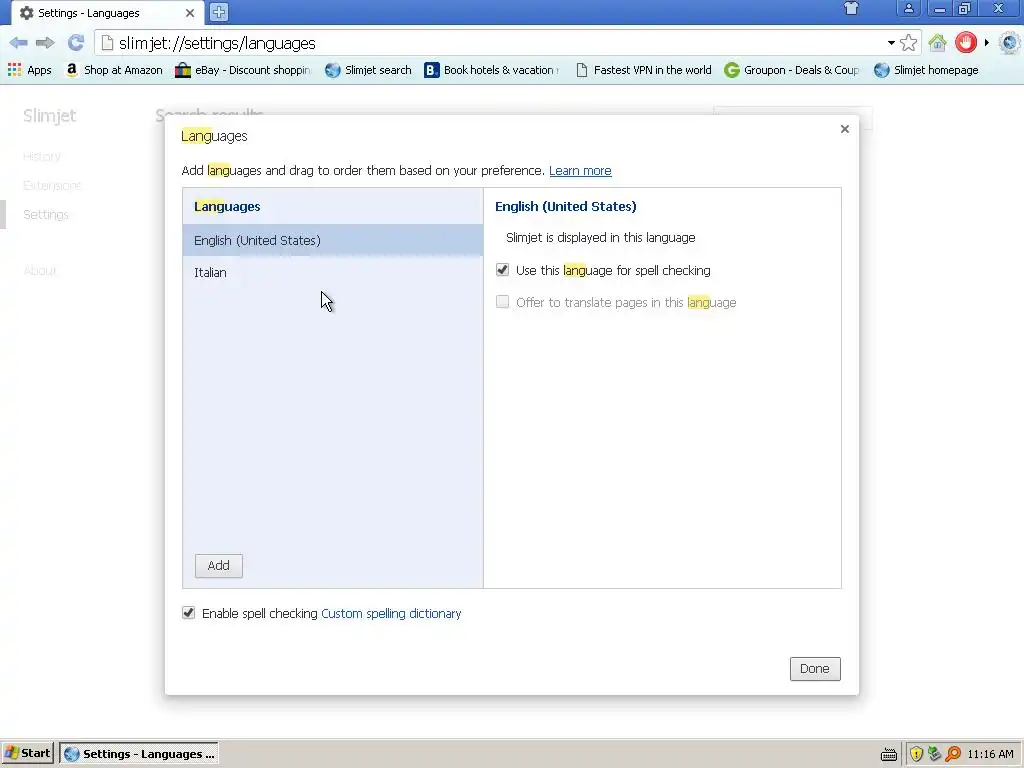Open Book hotels & vacation bookmark
The image size is (1024, 768).
[492, 70]
